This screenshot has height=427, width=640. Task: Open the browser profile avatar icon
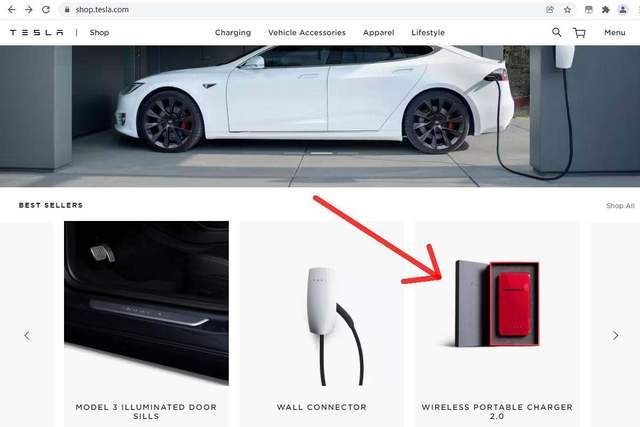[623, 10]
